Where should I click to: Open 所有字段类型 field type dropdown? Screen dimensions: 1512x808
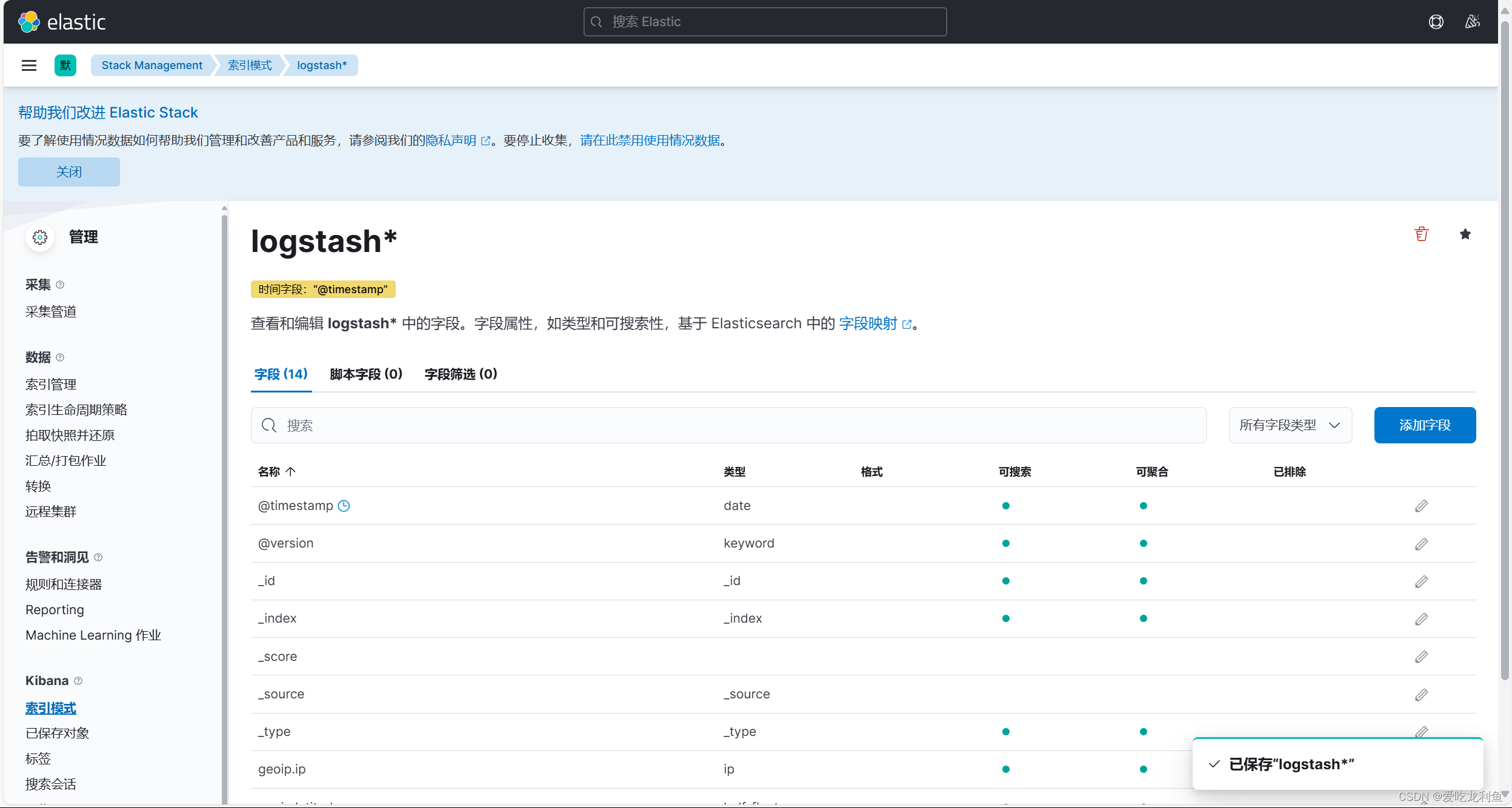coord(1290,425)
